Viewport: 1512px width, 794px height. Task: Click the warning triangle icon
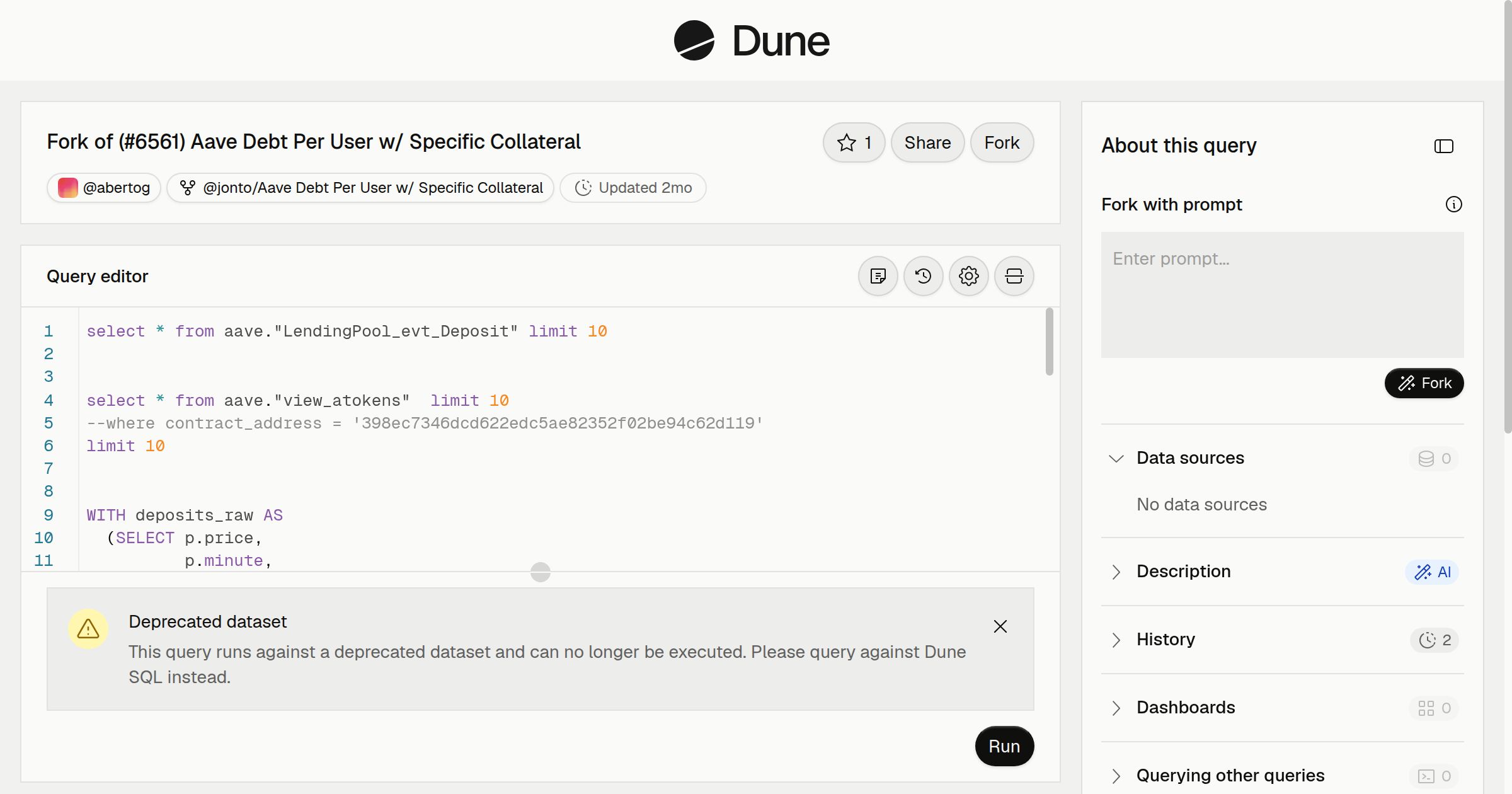[88, 628]
